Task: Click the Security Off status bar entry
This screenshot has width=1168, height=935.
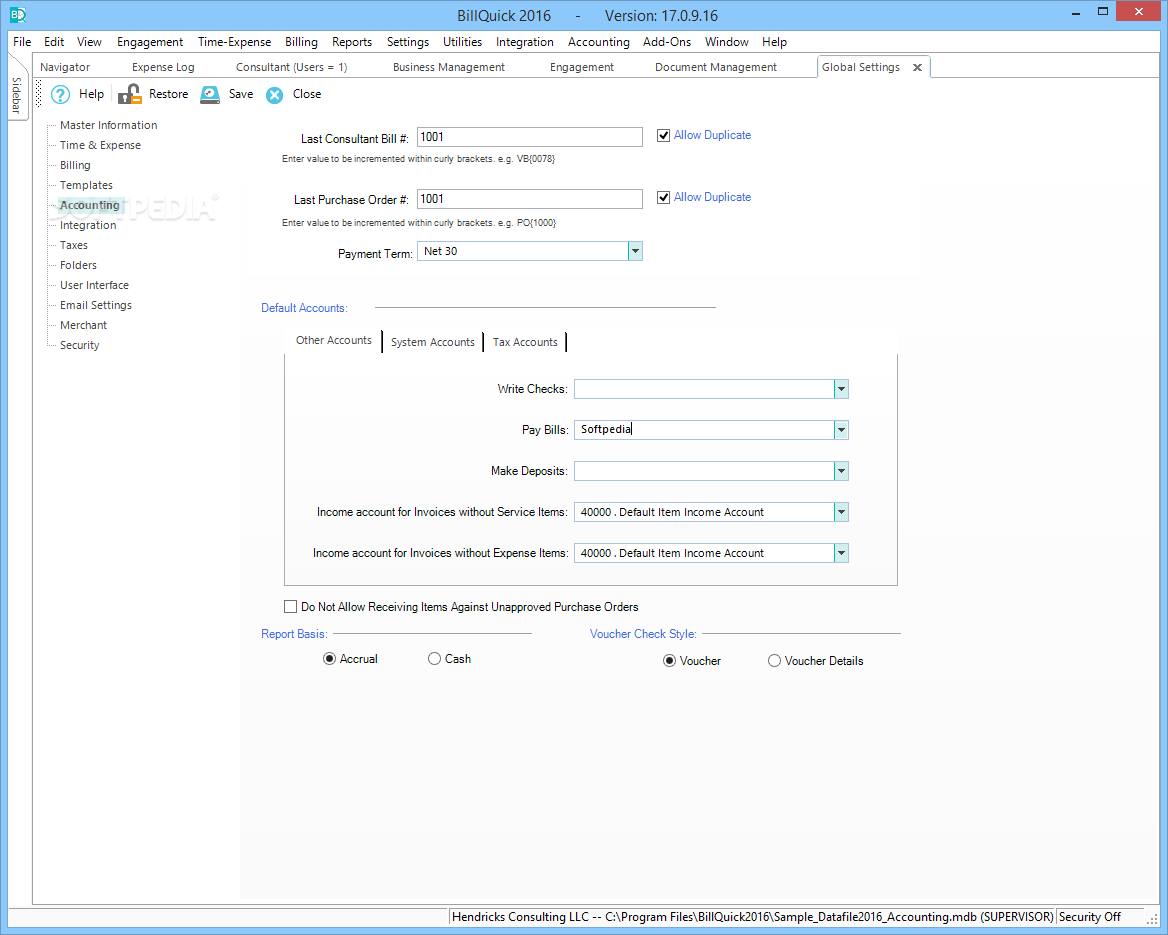Action: [x=1089, y=917]
